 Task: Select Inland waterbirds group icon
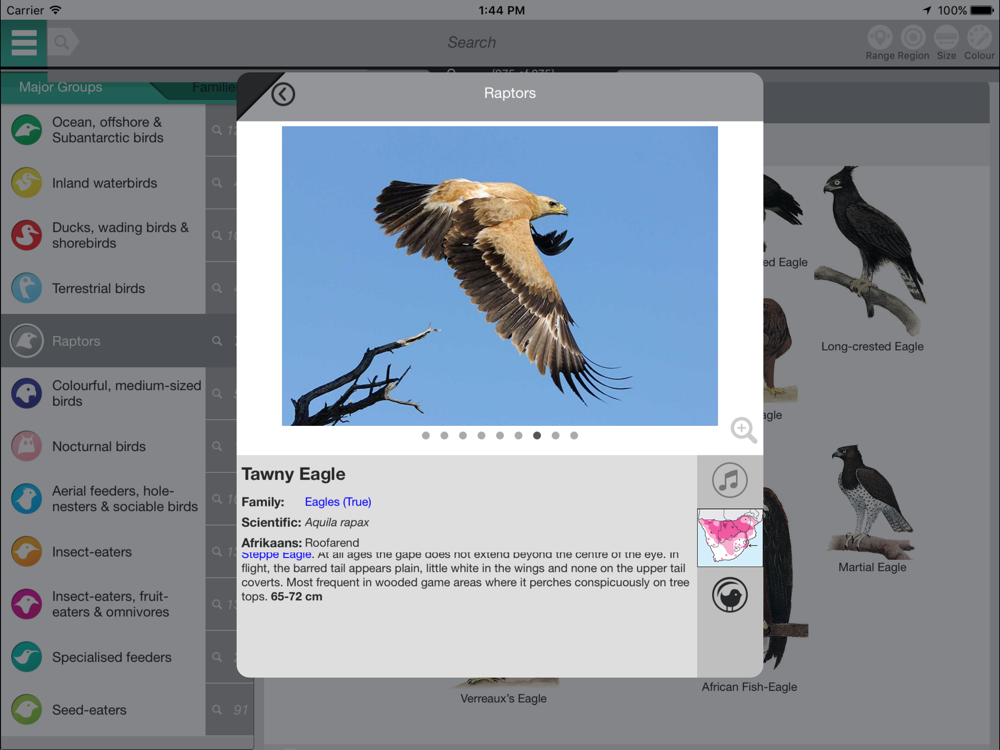(26, 183)
